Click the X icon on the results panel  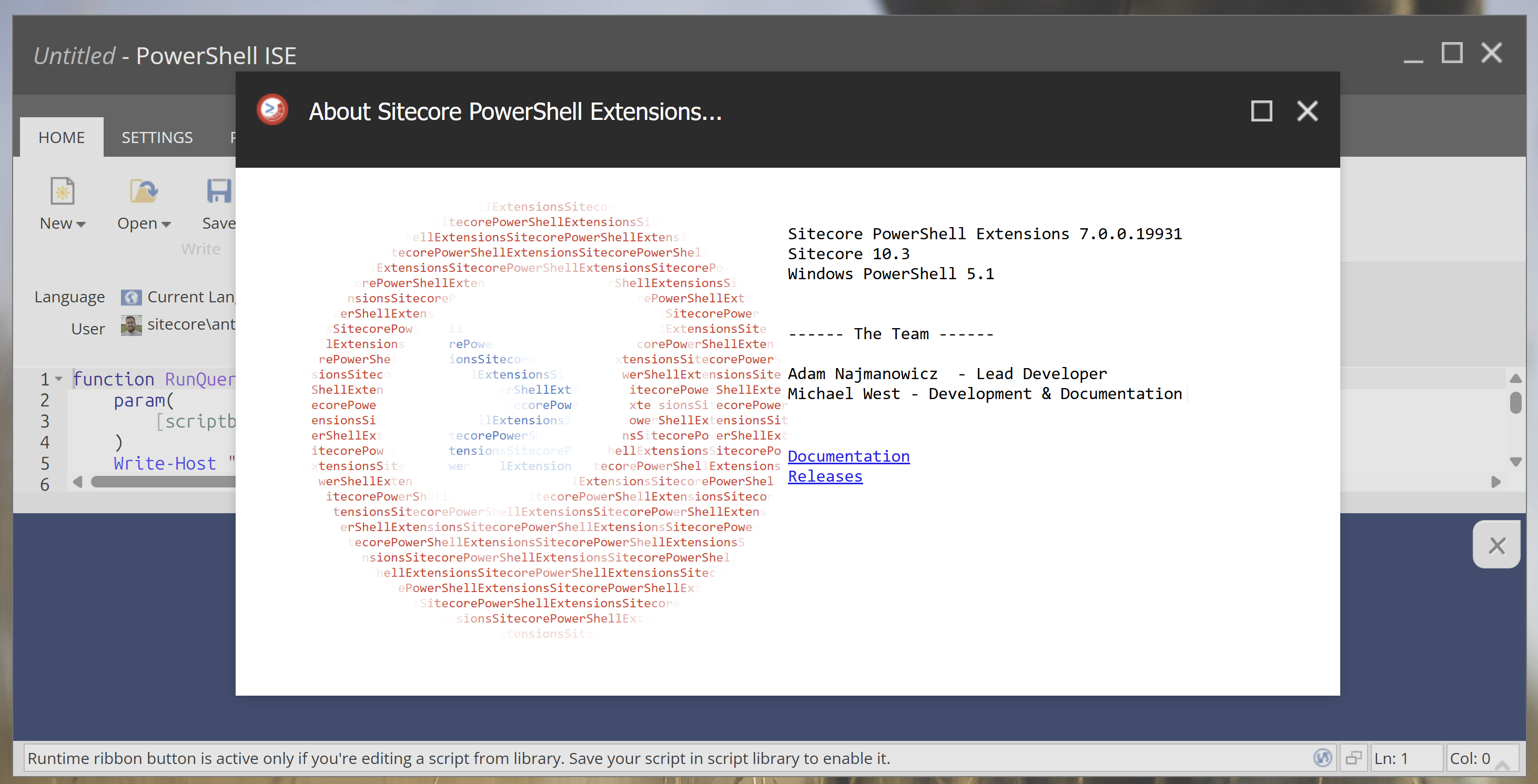click(x=1497, y=545)
